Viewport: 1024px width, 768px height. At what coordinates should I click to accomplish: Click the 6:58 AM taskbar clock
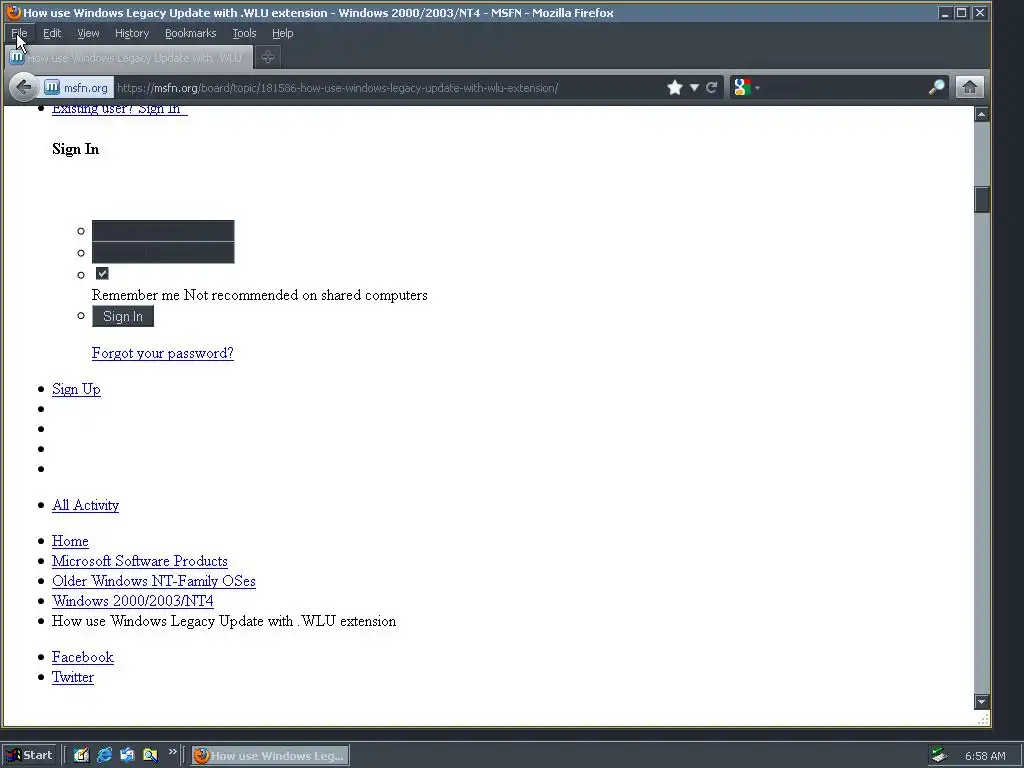985,756
